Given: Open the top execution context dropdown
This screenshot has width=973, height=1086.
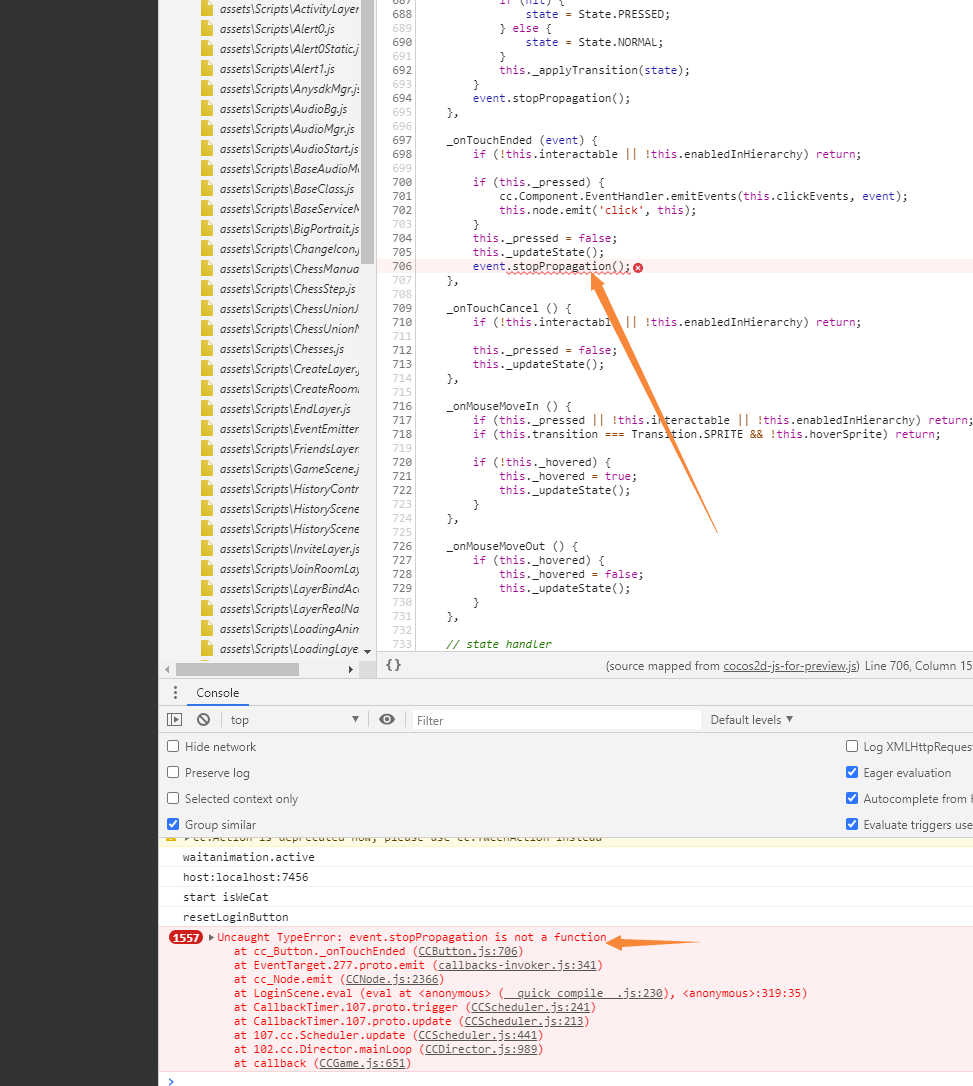Looking at the screenshot, I should (295, 720).
